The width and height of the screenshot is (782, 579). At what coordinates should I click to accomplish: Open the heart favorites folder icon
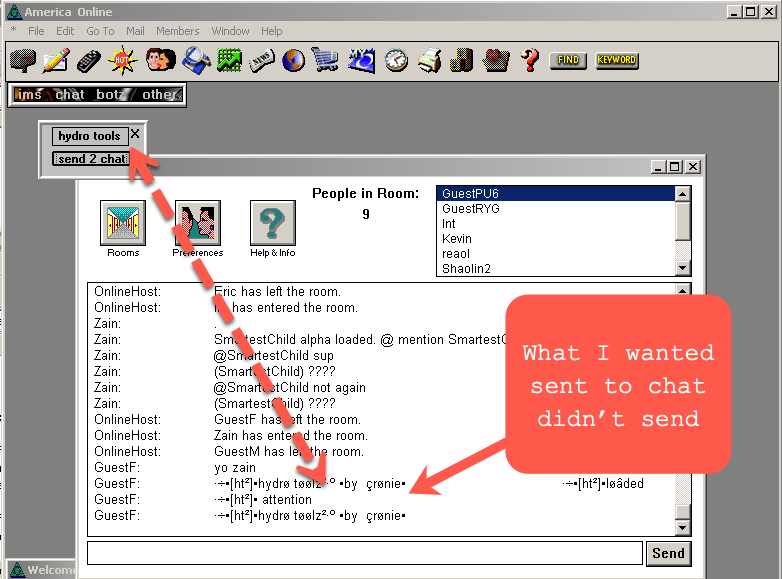[495, 60]
